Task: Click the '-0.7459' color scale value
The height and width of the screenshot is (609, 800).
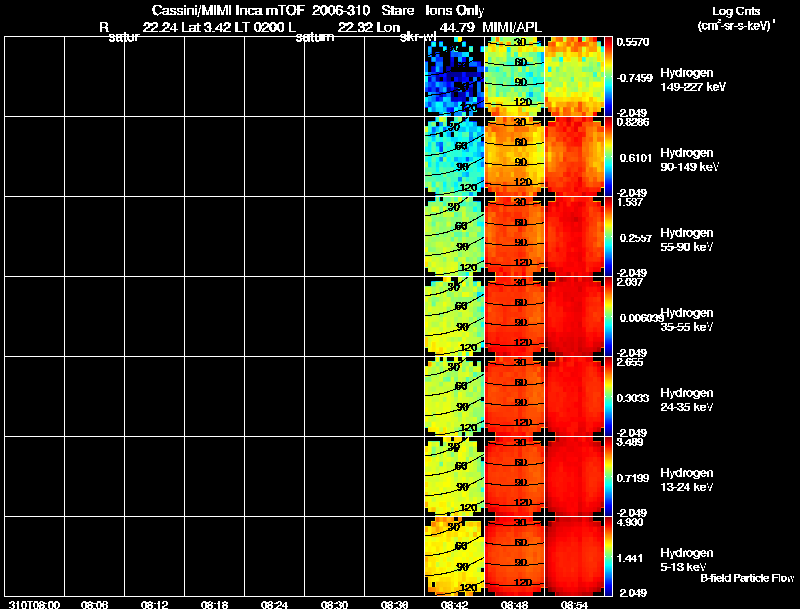Action: 635,78
